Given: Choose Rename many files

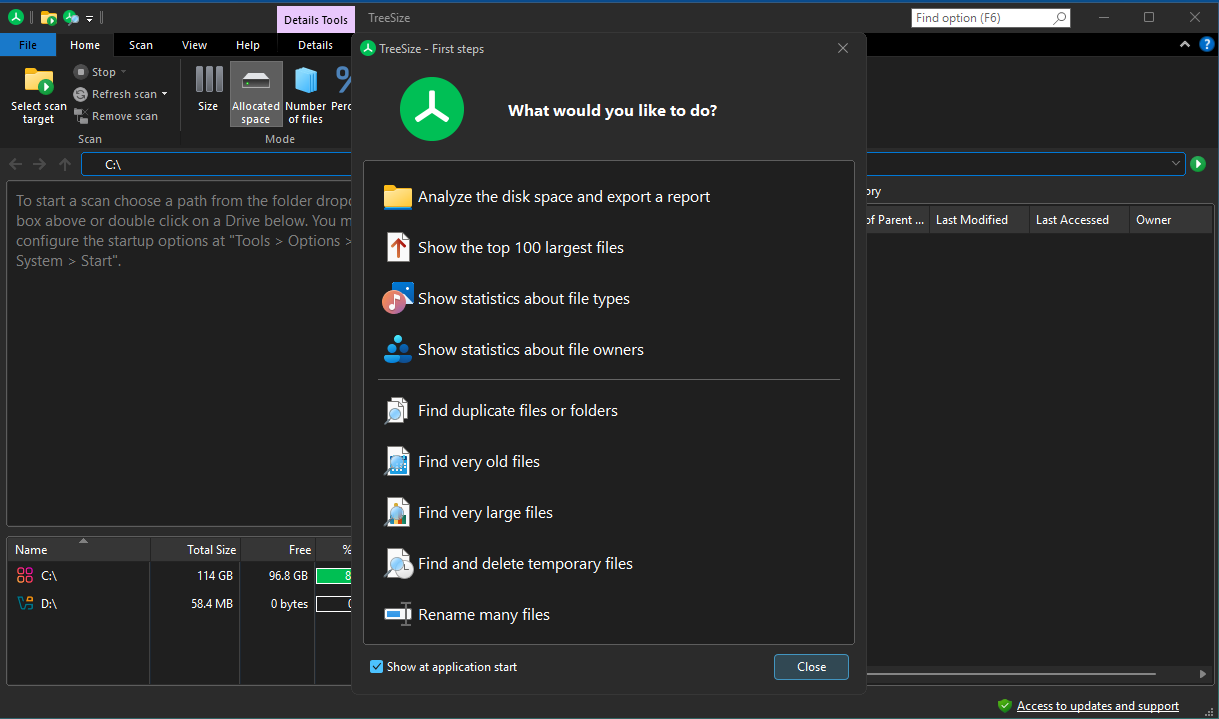Looking at the screenshot, I should point(608,614).
